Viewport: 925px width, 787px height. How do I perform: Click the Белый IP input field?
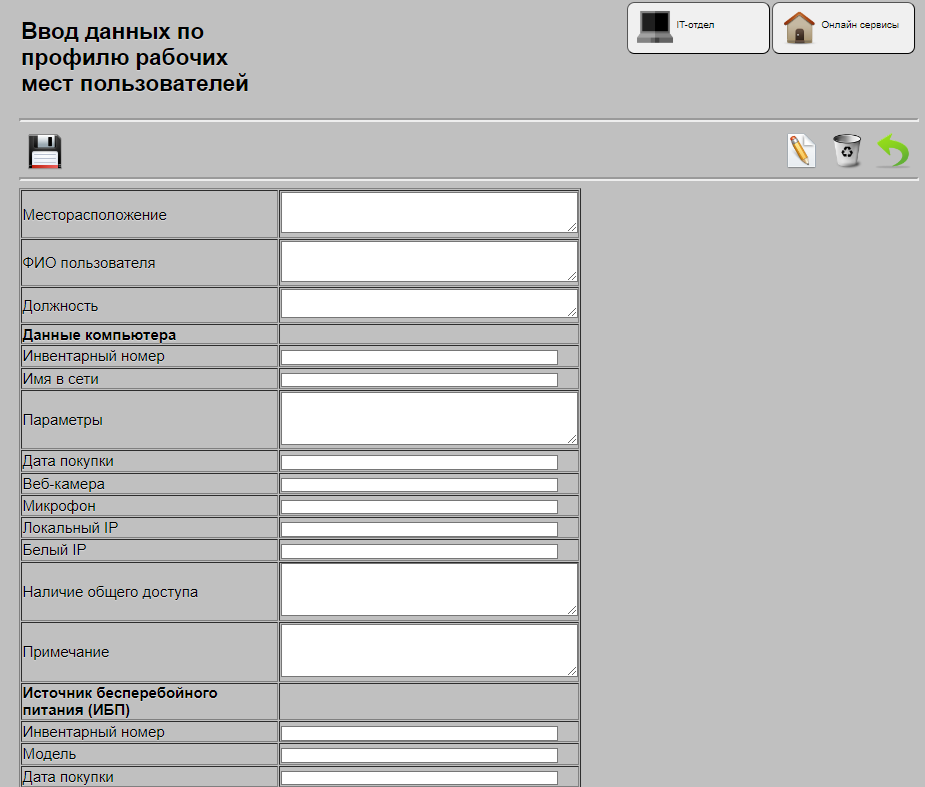tap(419, 551)
